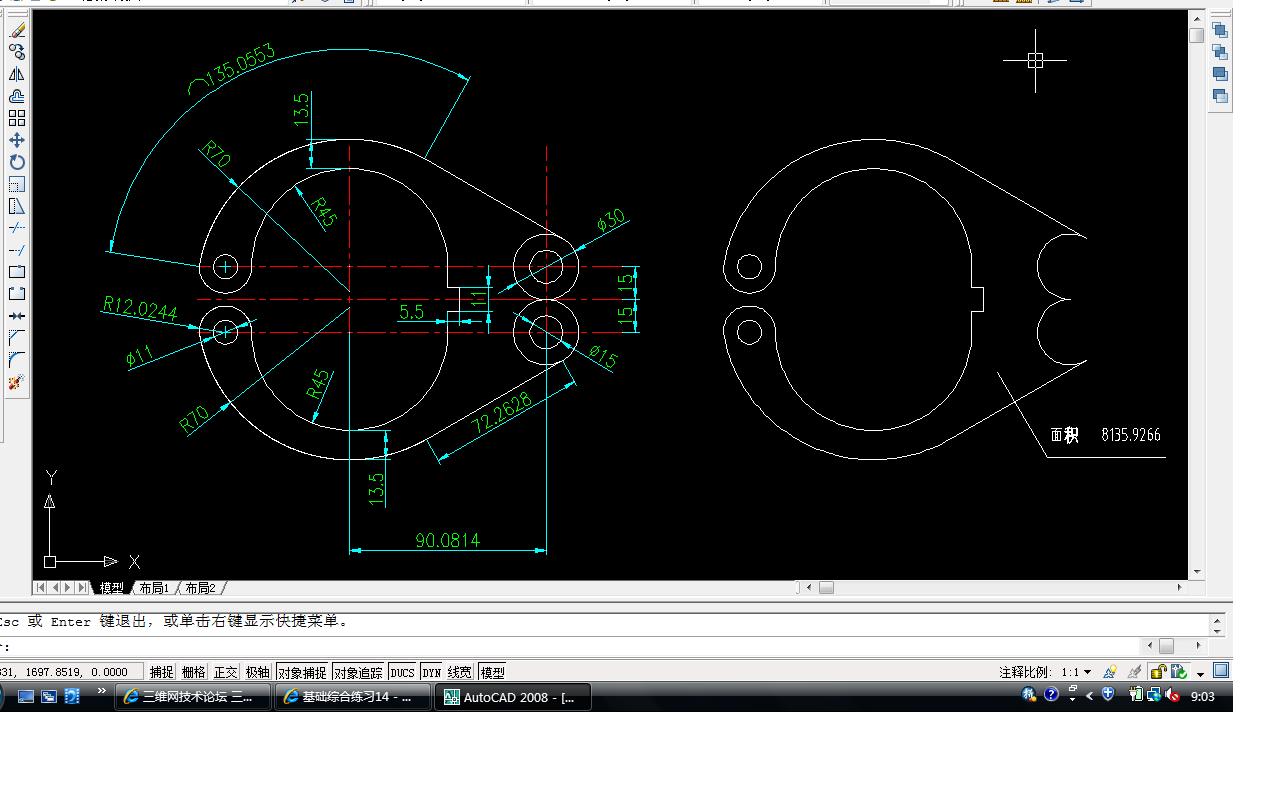
Task: Click the command line horizontal scrollbar thumb
Action: pyautogui.click(x=1166, y=646)
